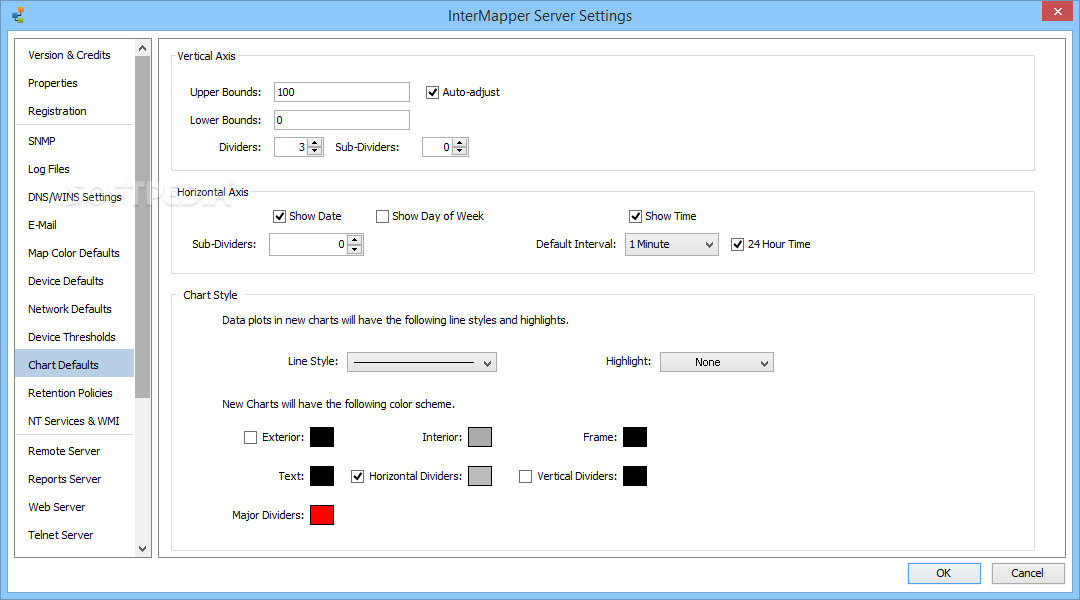Pick the Vertical Dividers black swatch
Image resolution: width=1080 pixels, height=600 pixels.
pos(635,476)
